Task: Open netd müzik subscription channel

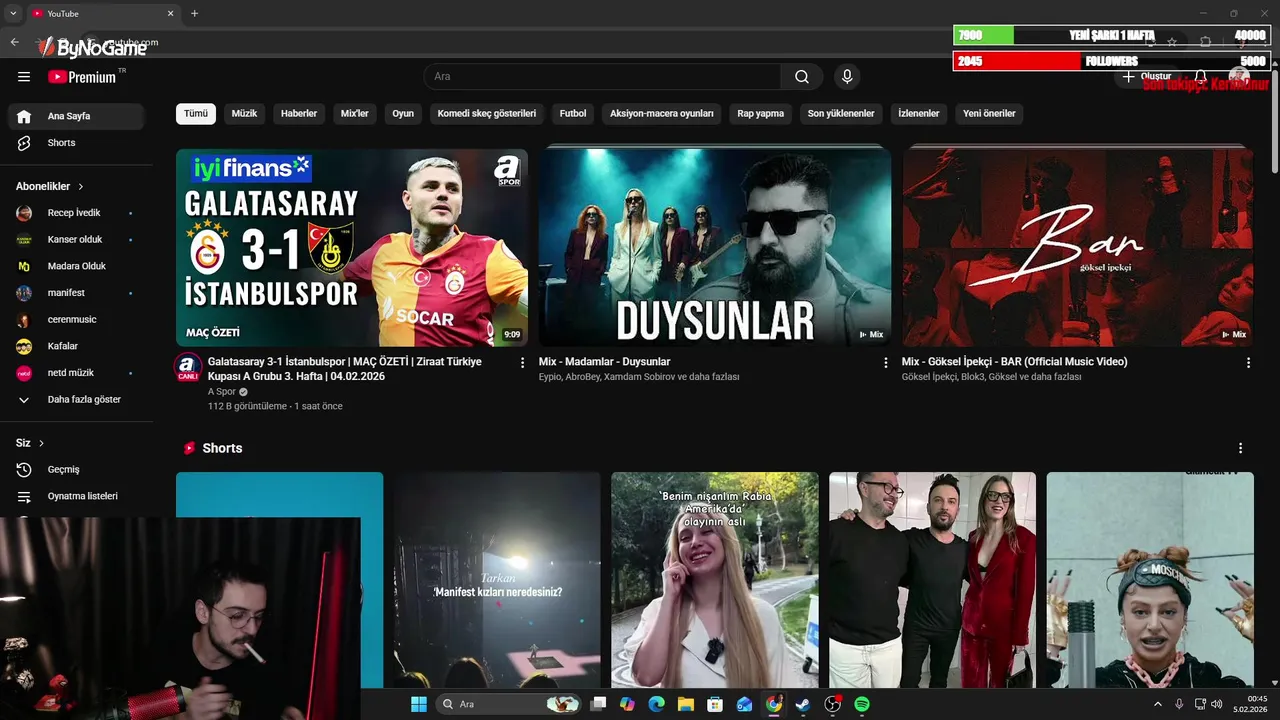Action: pyautogui.click(x=76, y=373)
